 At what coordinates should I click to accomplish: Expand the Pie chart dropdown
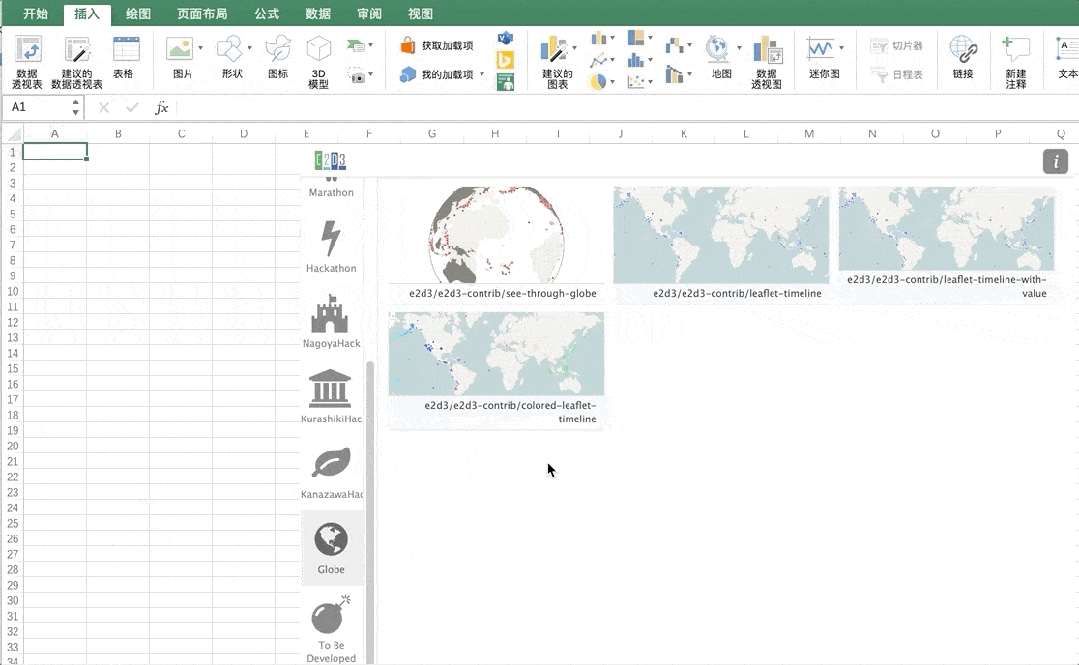[612, 82]
